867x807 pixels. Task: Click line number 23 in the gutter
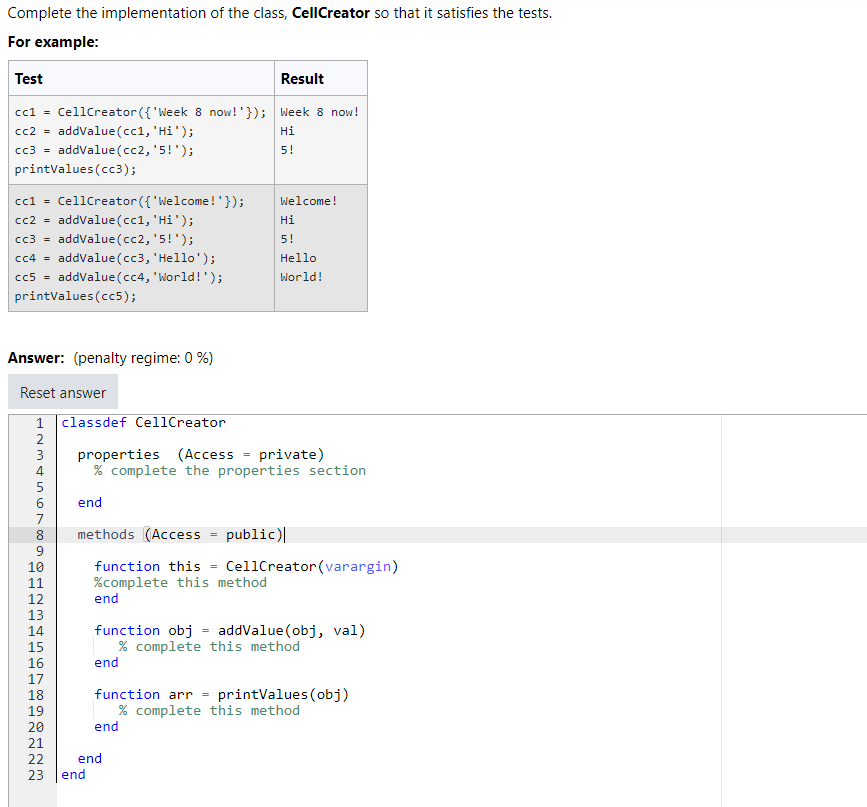tap(36, 775)
